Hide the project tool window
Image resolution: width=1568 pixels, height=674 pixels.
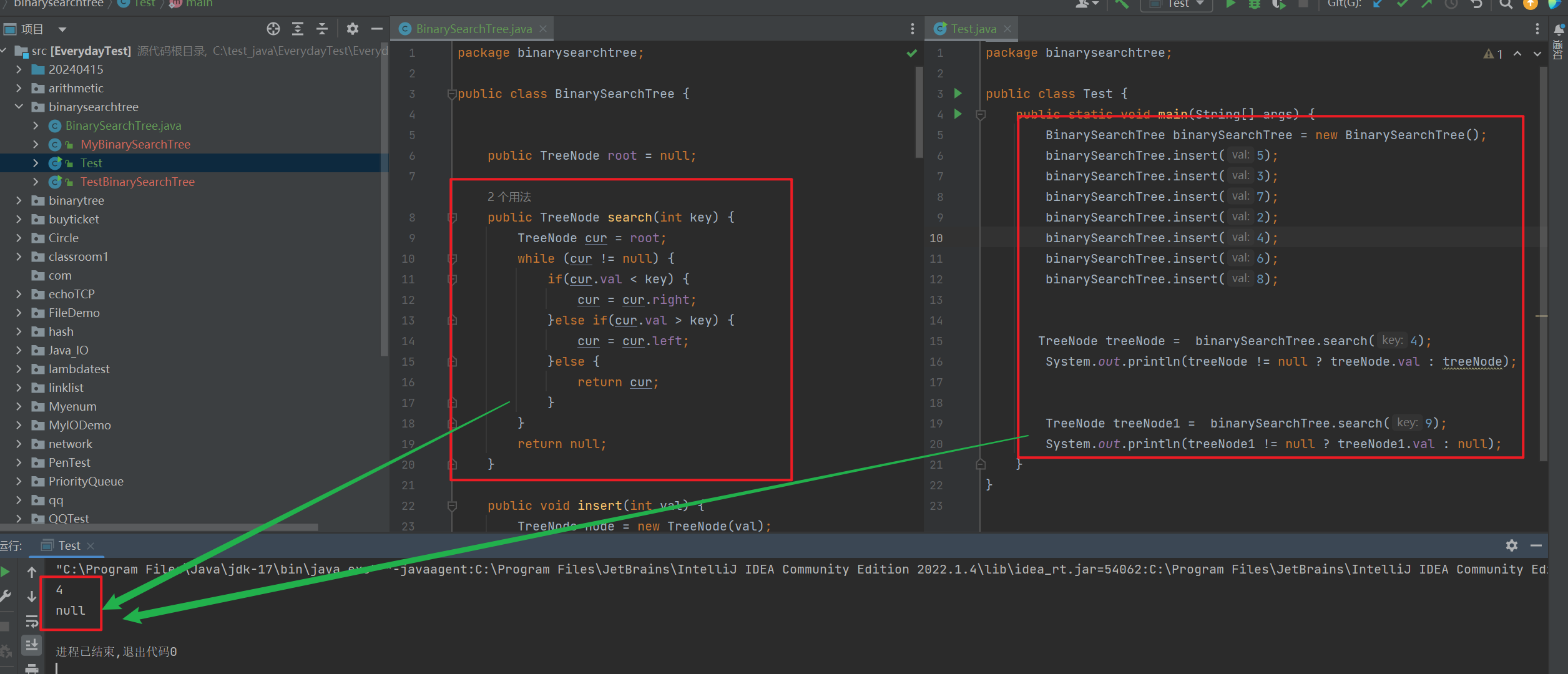click(377, 29)
